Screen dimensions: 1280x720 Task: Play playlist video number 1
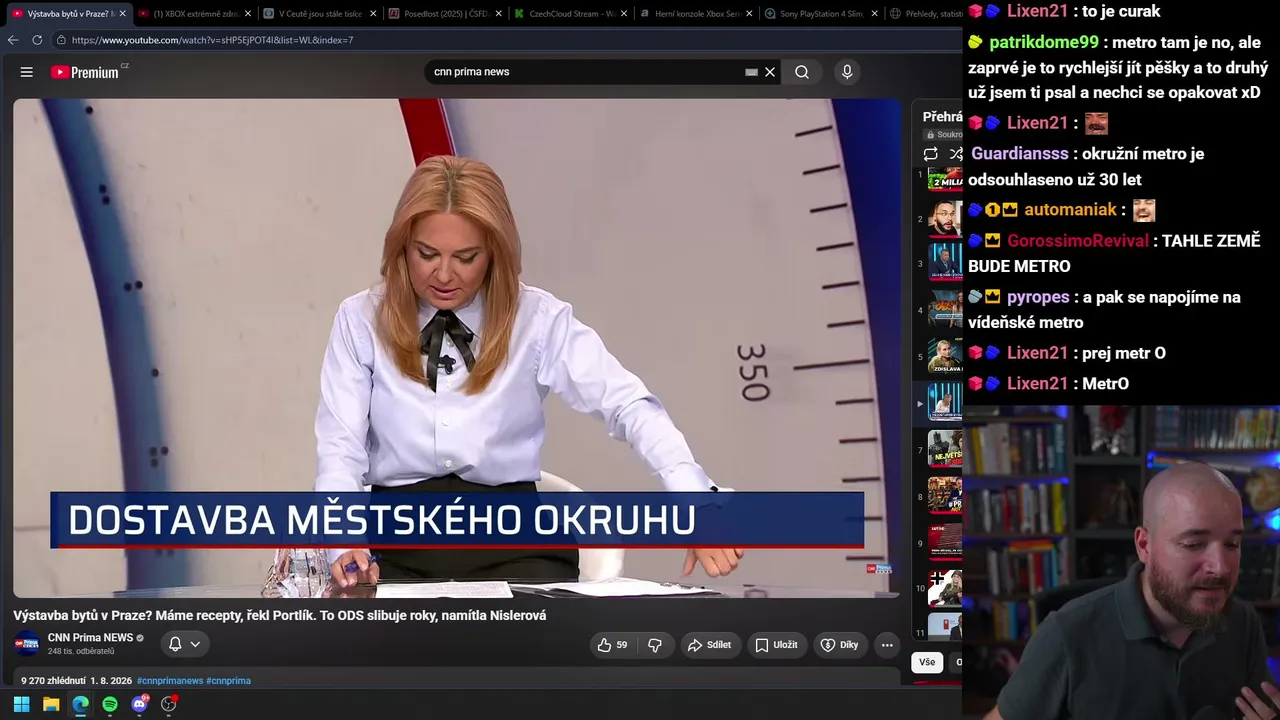click(945, 178)
